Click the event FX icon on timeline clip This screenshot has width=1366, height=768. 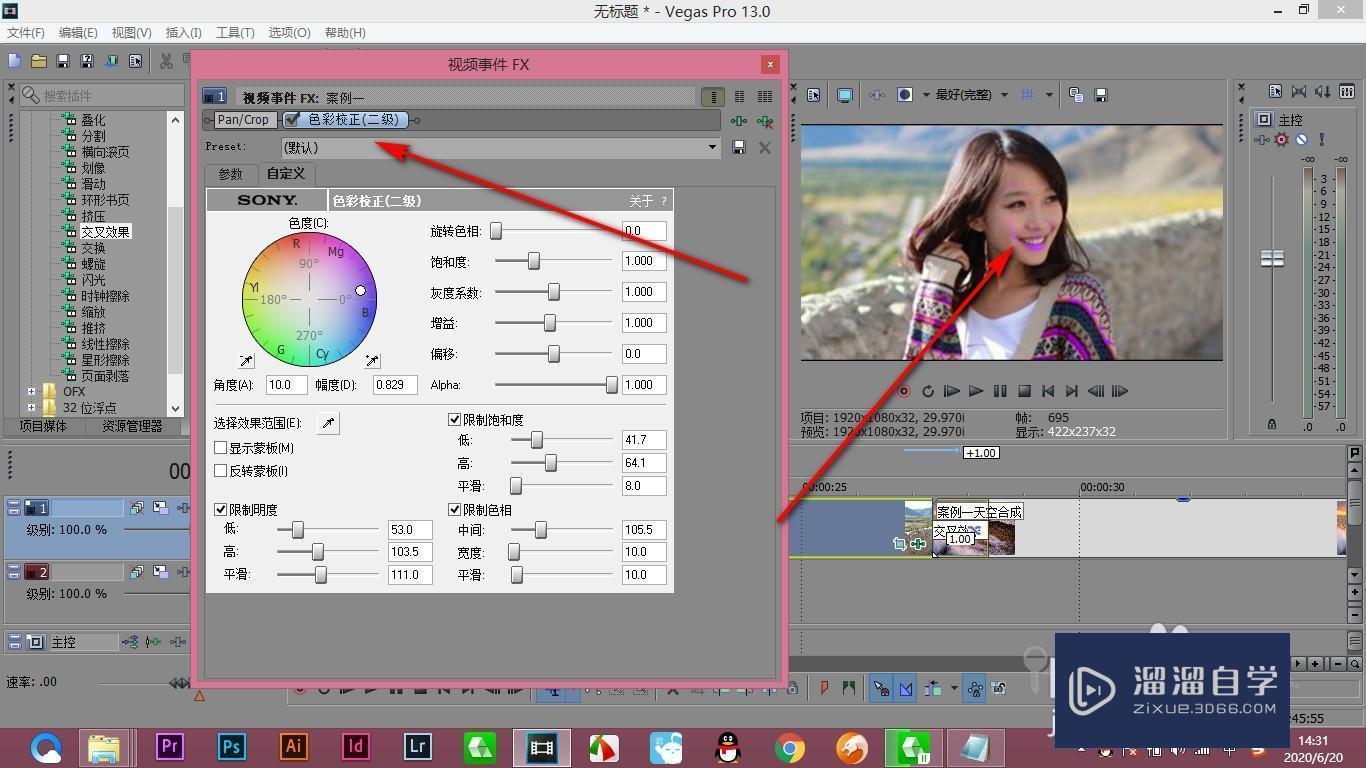918,544
